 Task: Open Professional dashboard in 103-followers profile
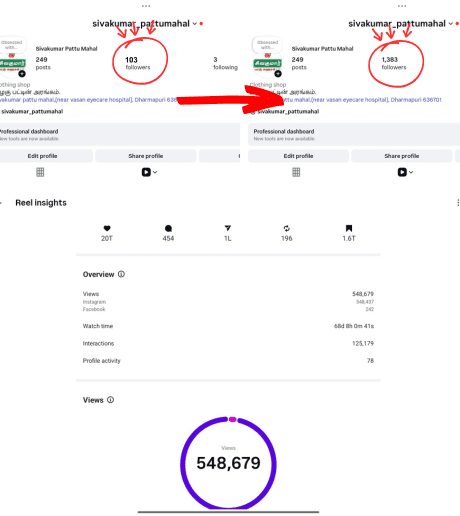pyautogui.click(x=120, y=134)
